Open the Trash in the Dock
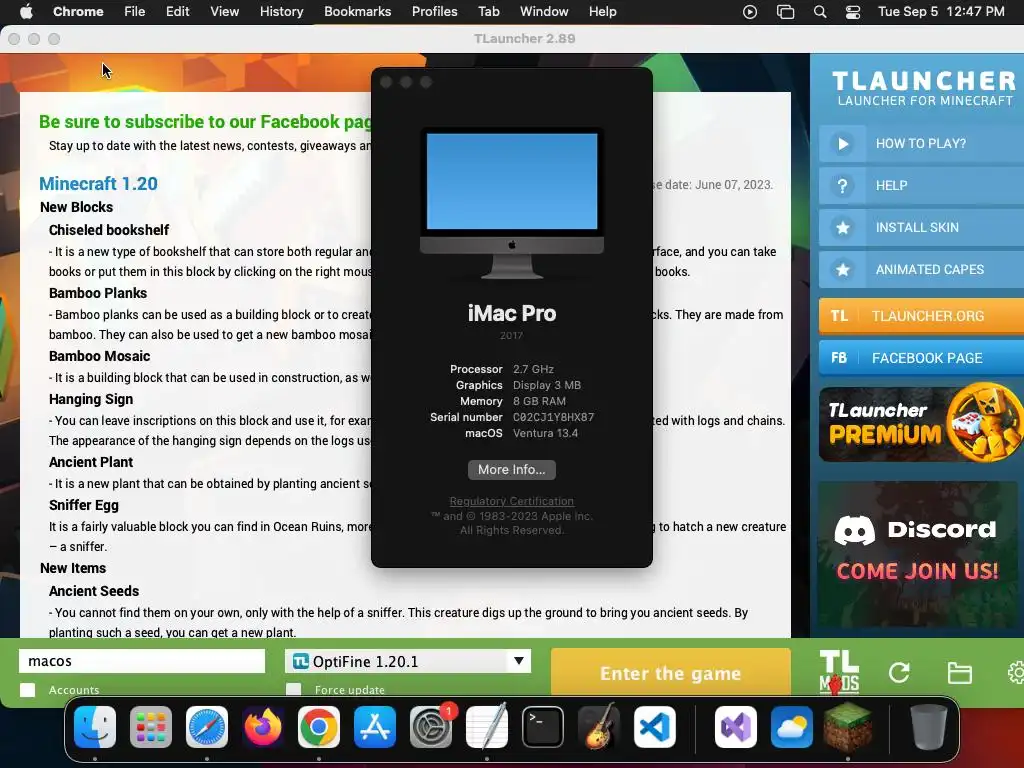The image size is (1024, 768). pos(929,727)
